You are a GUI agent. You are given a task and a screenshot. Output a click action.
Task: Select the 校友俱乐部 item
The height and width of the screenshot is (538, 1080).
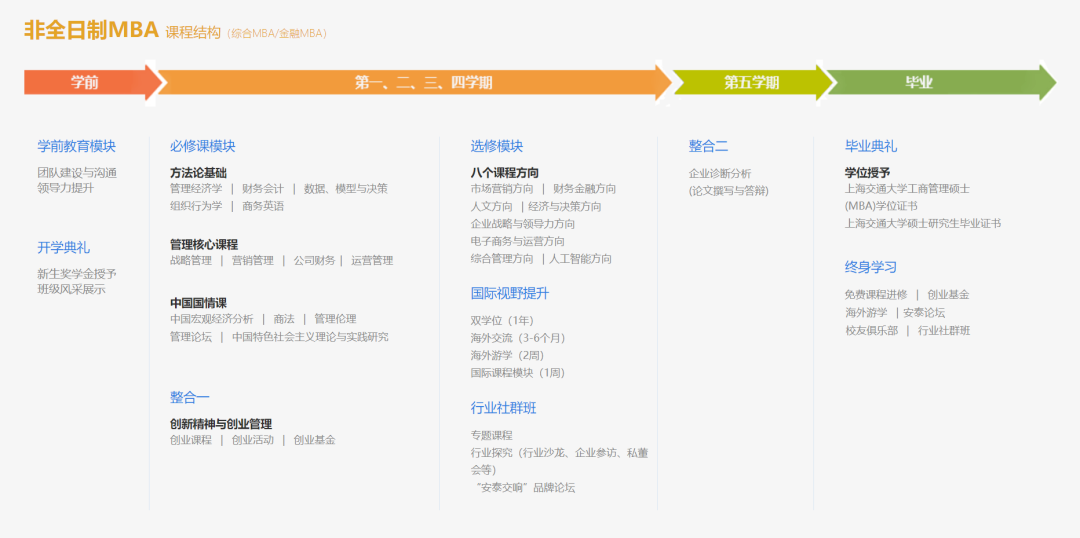coord(871,331)
